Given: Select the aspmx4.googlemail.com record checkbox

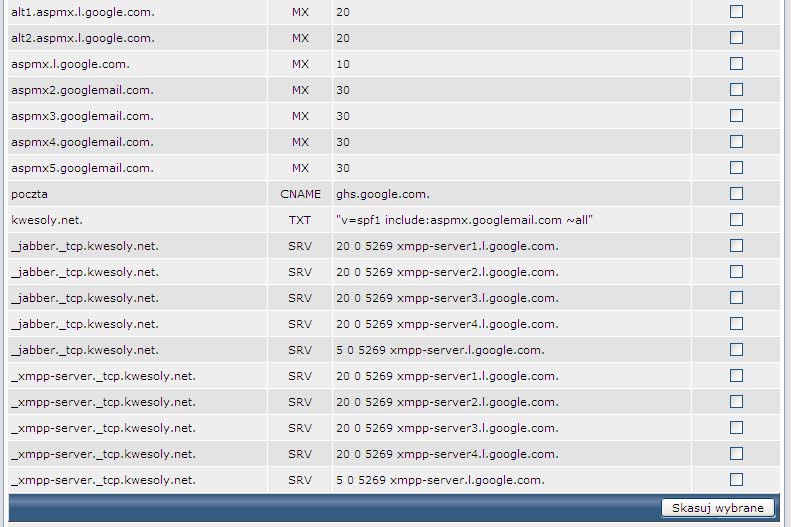Looking at the screenshot, I should 737,142.
